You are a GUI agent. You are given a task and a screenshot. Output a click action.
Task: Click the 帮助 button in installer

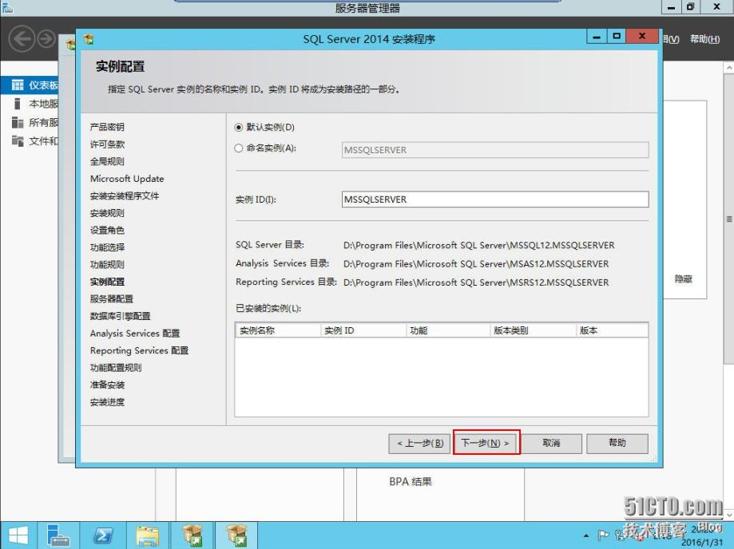617,443
